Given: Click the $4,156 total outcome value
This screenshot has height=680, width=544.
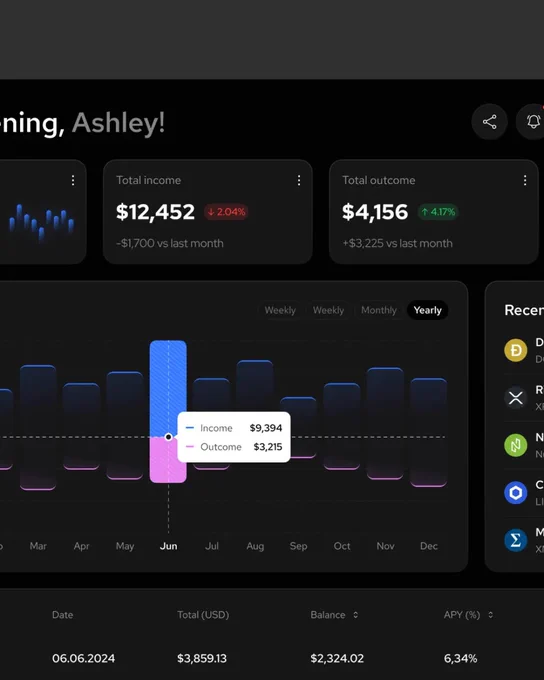Looking at the screenshot, I should pyautogui.click(x=375, y=212).
